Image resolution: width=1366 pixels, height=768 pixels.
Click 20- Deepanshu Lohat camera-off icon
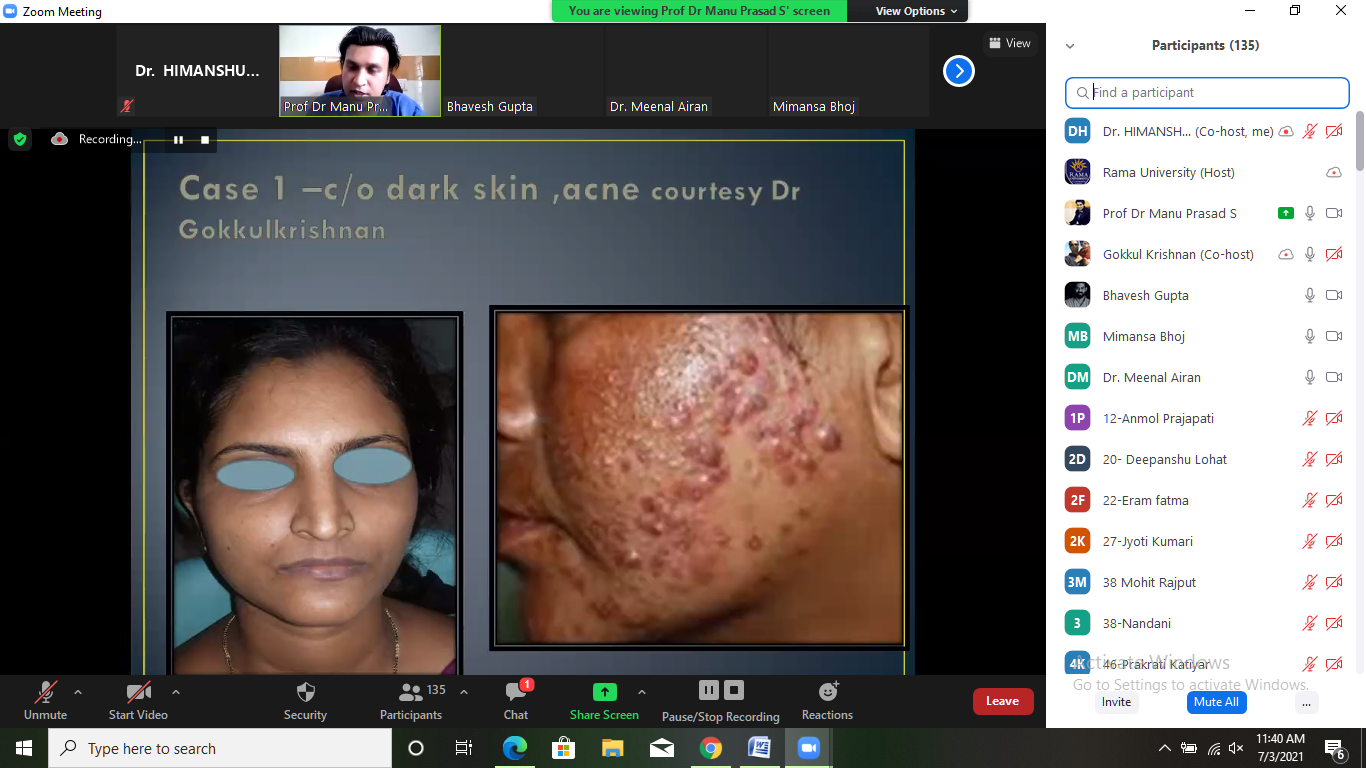1334,459
